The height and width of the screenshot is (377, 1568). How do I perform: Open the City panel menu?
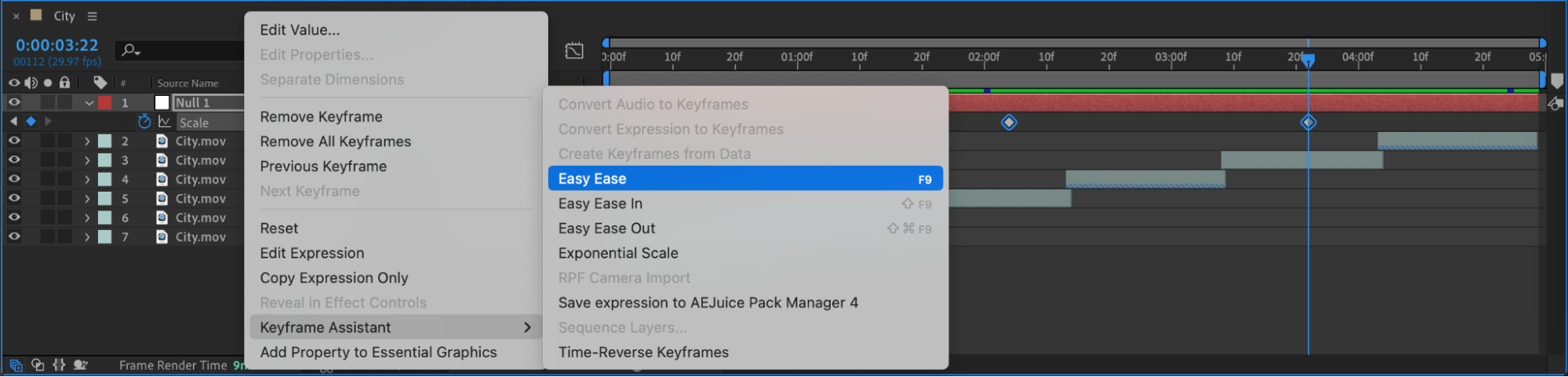tap(92, 16)
